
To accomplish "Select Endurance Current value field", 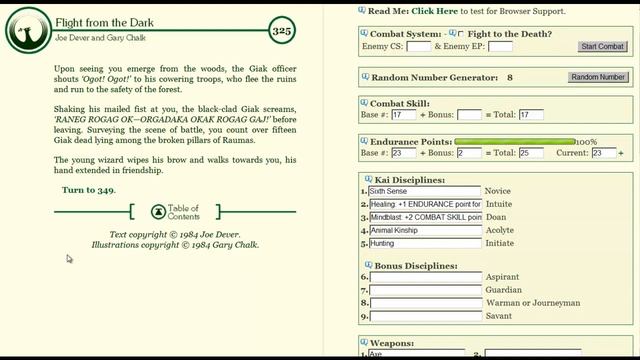I will (604, 153).
